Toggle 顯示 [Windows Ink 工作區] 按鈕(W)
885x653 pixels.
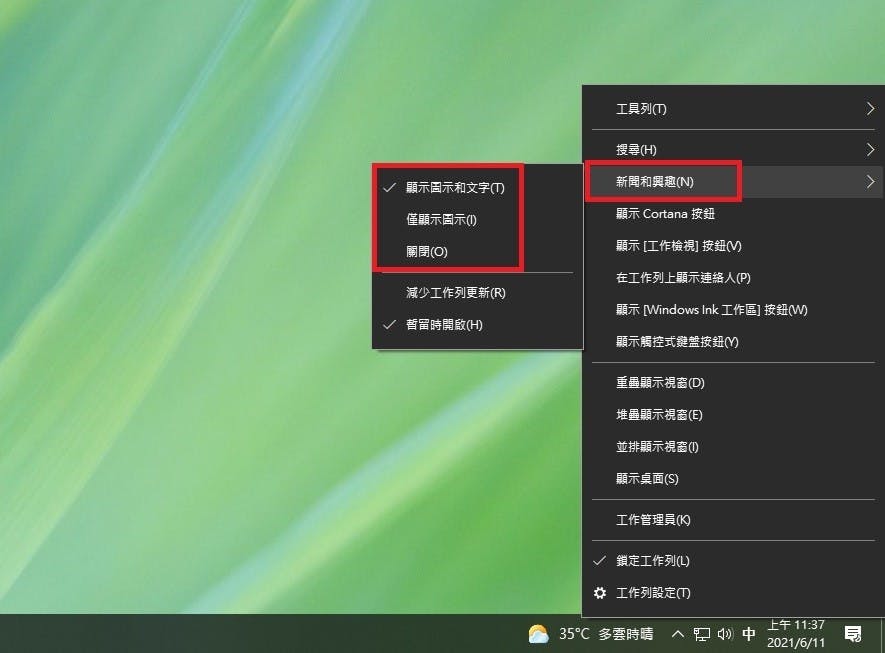coord(733,310)
